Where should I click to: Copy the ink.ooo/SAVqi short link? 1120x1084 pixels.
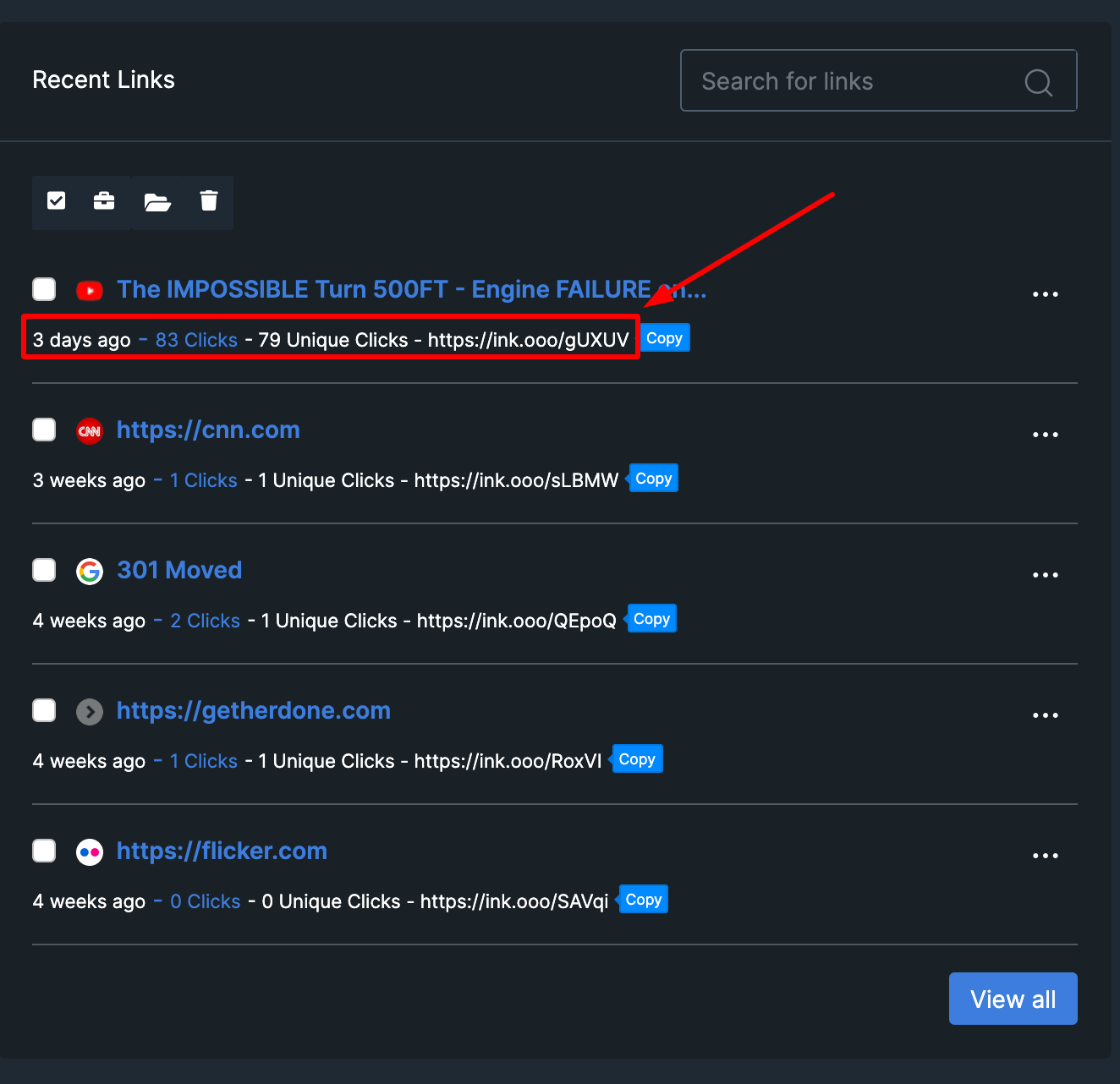point(644,900)
